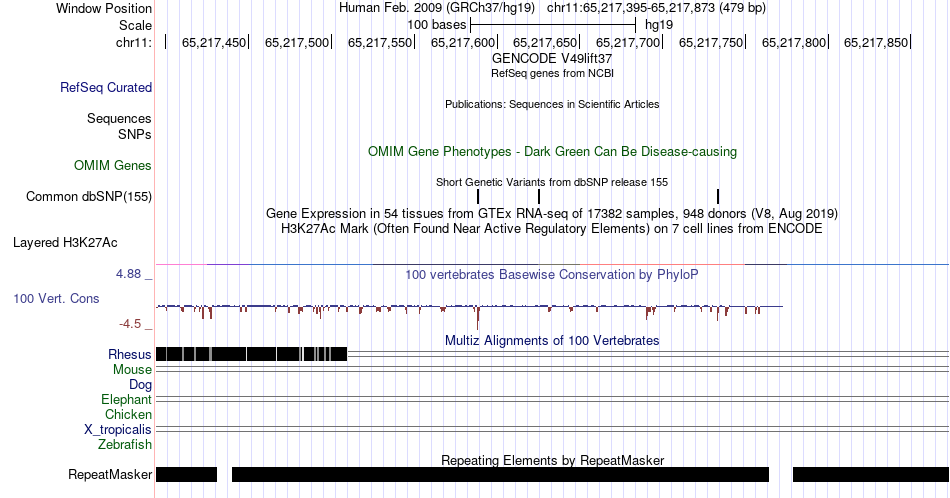Click the Rhesus black alignment block
This screenshot has height=498, width=950.
(x=251, y=354)
